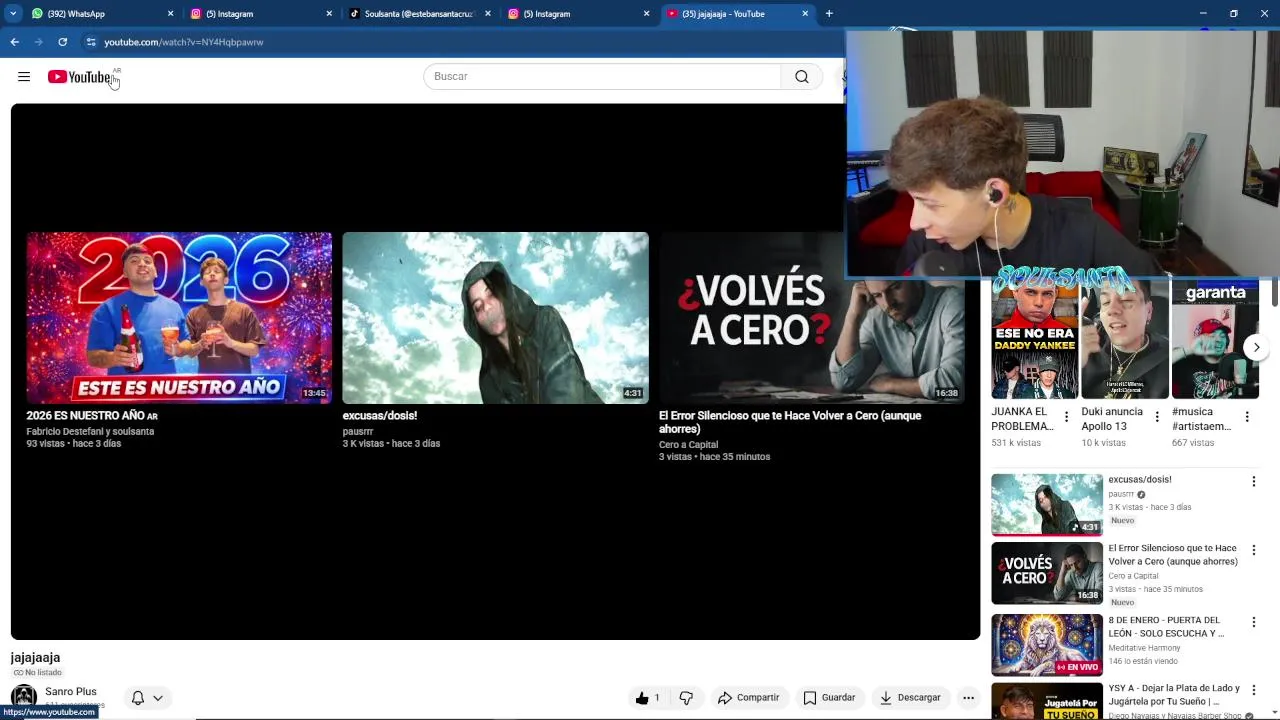
Task: Open the YouTube hamburger guide menu
Action: [x=24, y=77]
